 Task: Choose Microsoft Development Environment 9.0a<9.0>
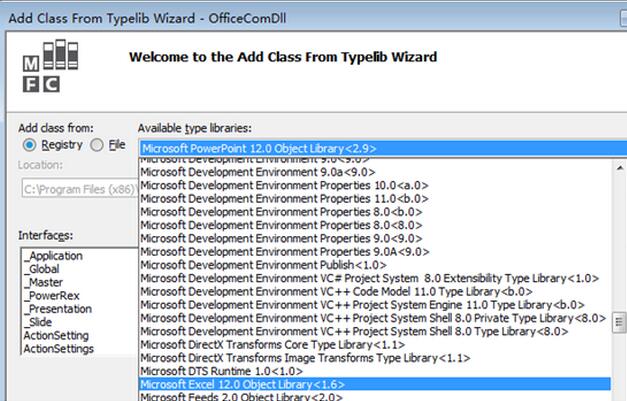pyautogui.click(x=375, y=172)
